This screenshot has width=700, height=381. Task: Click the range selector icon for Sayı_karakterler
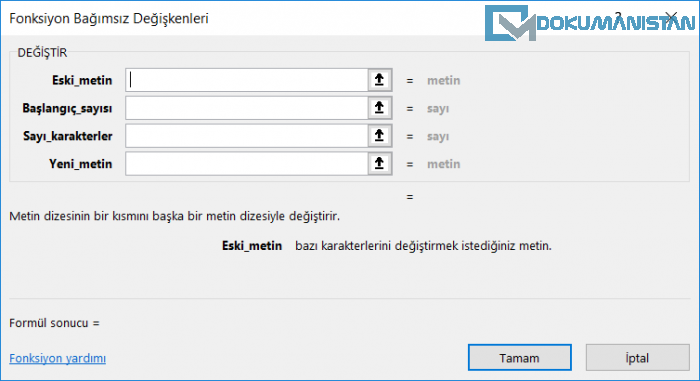[x=379, y=136]
